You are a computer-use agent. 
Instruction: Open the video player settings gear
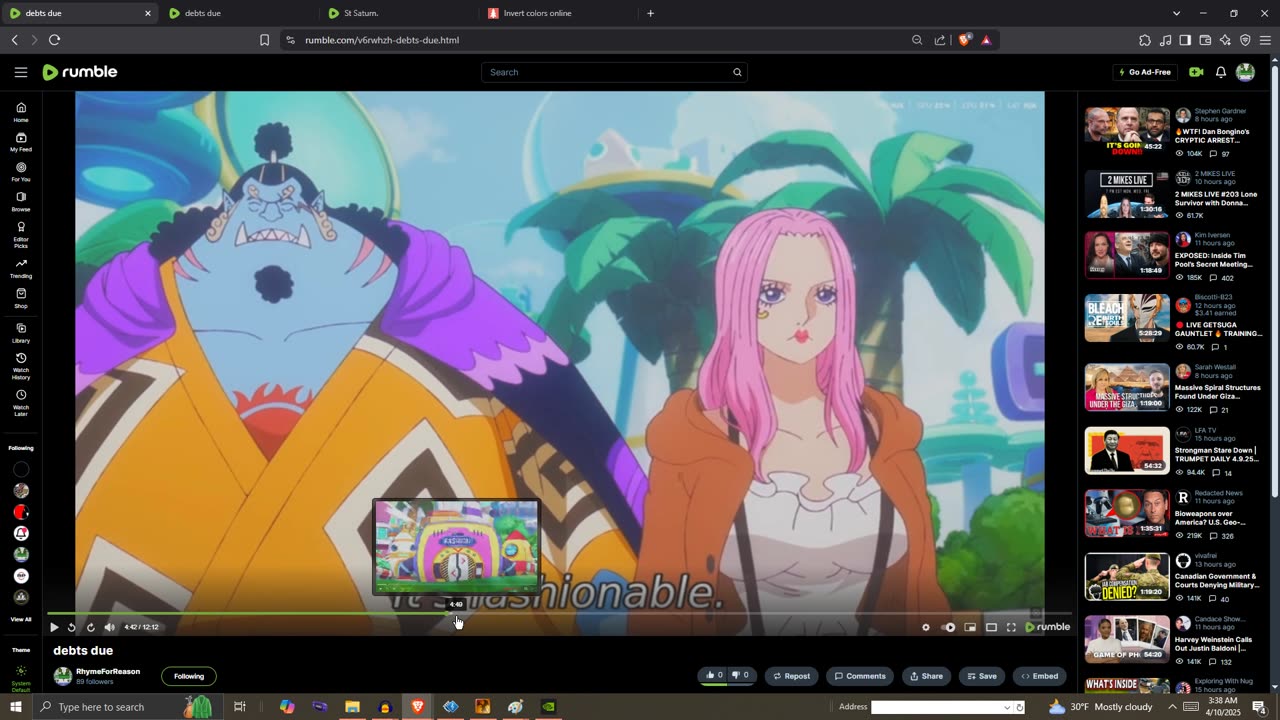pyautogui.click(x=925, y=627)
